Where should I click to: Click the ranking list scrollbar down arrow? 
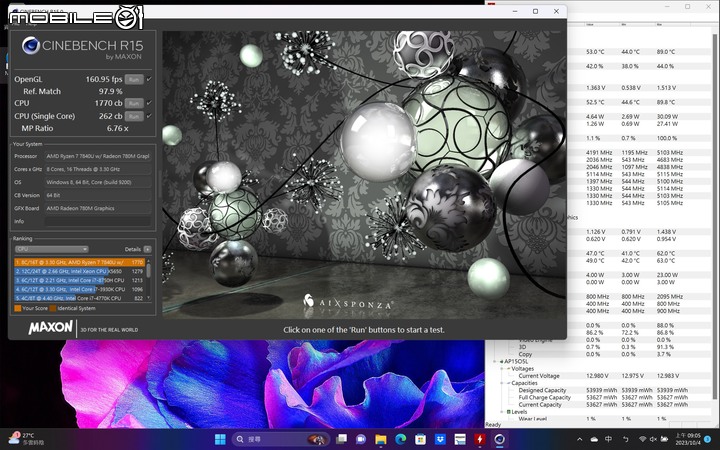click(148, 298)
